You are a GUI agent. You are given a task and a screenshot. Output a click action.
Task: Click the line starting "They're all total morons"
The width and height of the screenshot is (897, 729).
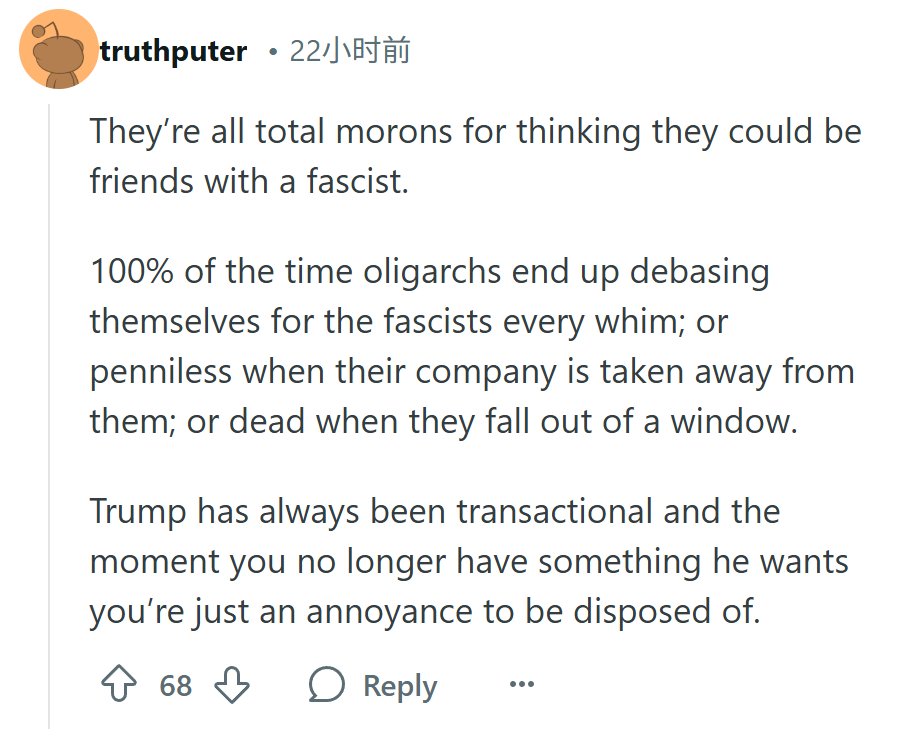point(475,132)
